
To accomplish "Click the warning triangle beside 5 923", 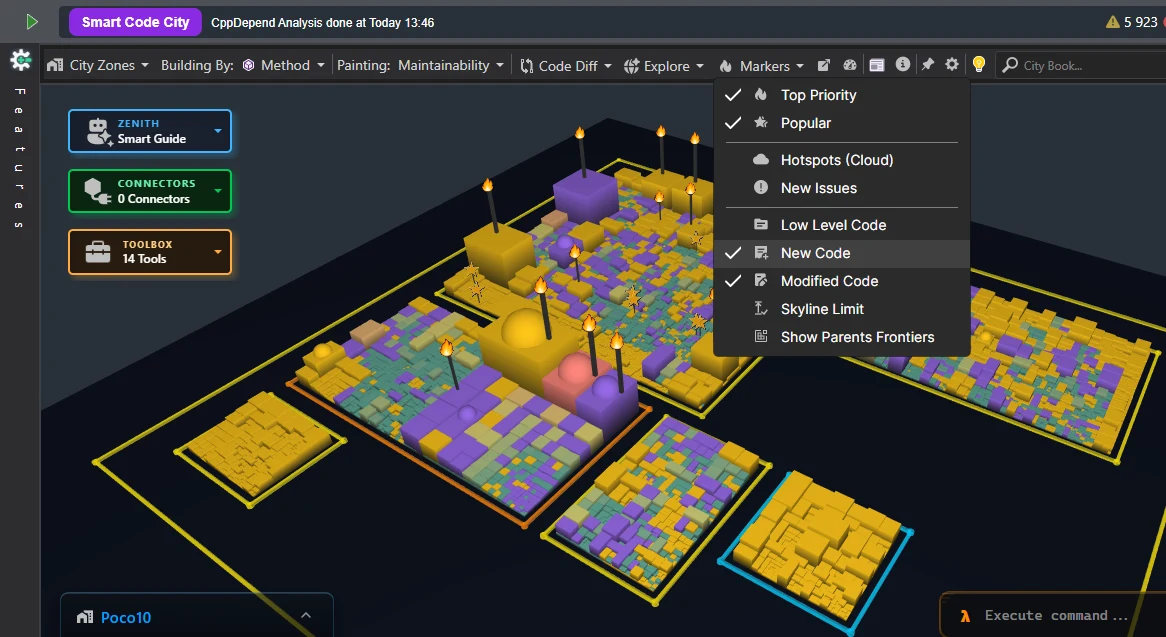I will pyautogui.click(x=1112, y=22).
